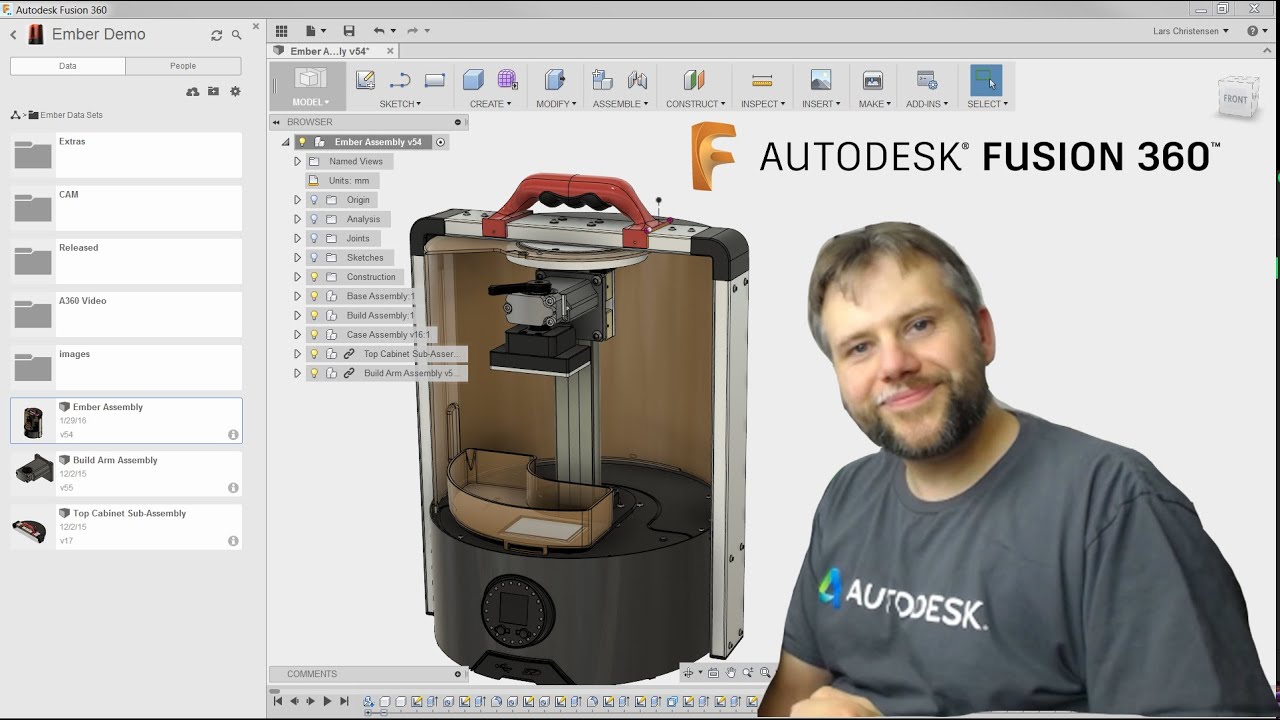Toggle visibility bulb of Origin

click(x=313, y=200)
